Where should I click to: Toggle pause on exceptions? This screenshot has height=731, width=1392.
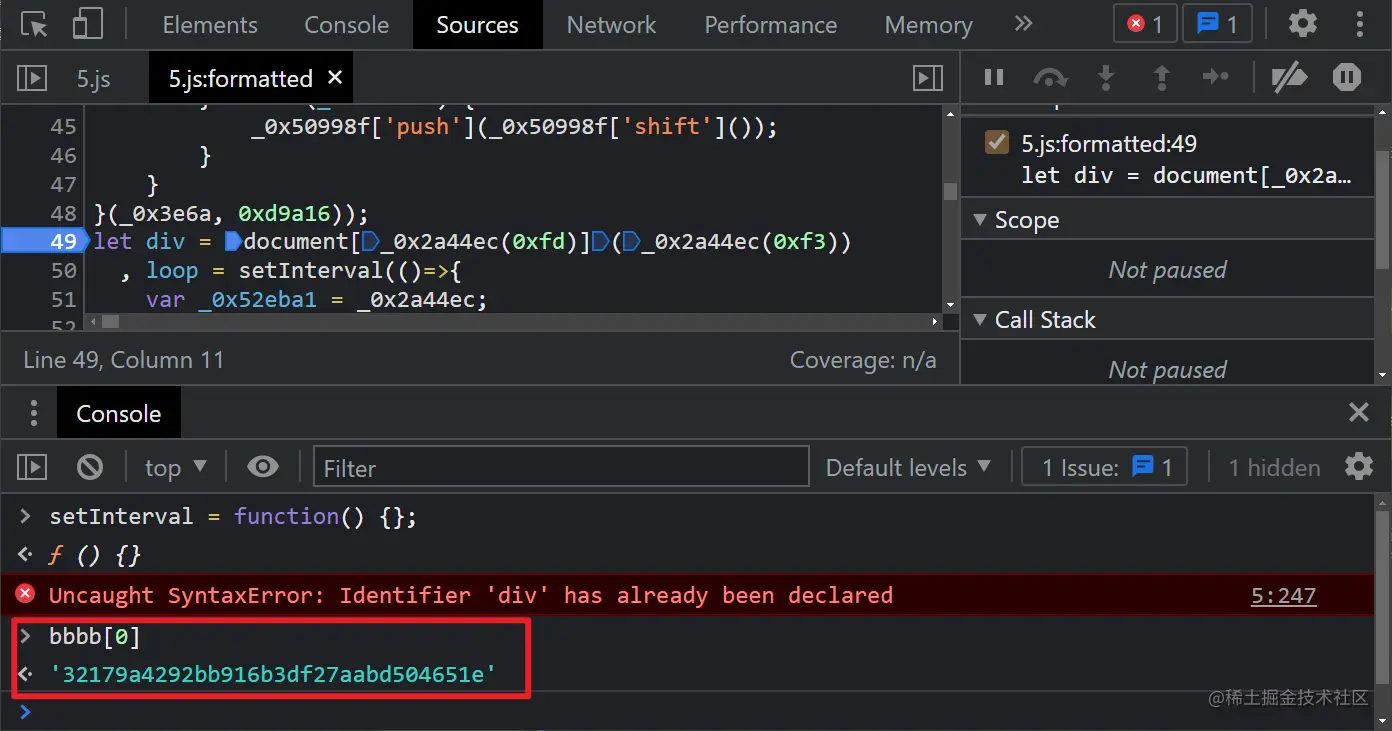tap(1347, 77)
